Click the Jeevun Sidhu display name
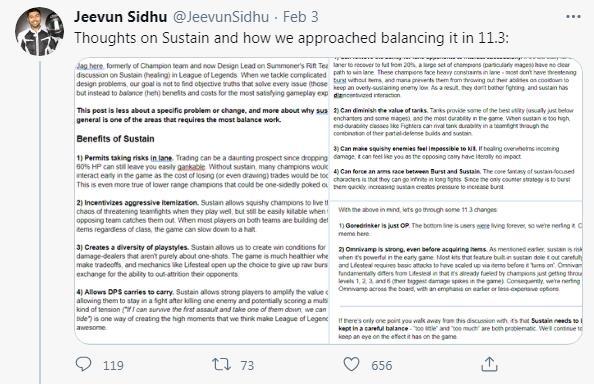 tap(120, 17)
